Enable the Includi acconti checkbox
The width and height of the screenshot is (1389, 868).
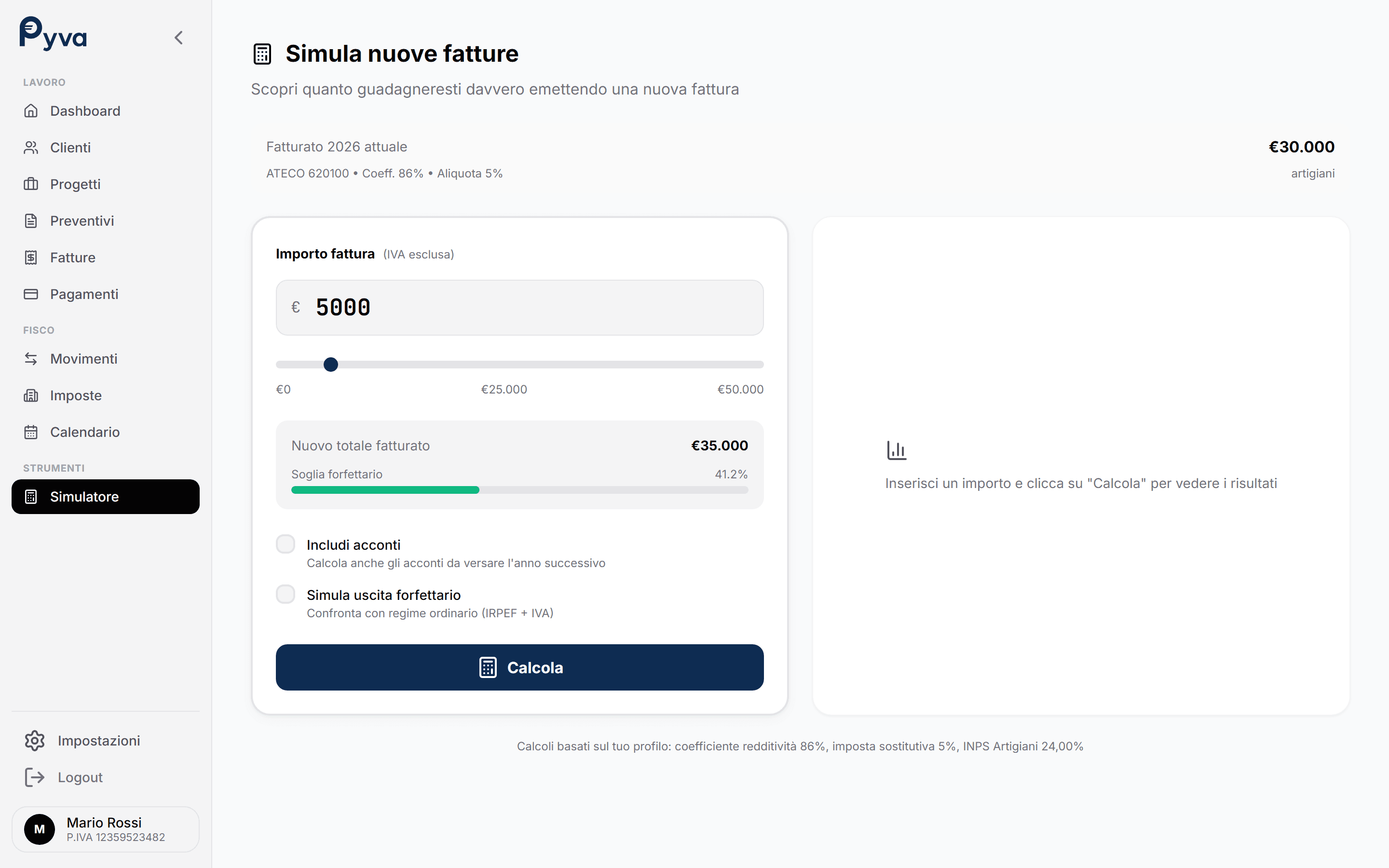pos(285,544)
